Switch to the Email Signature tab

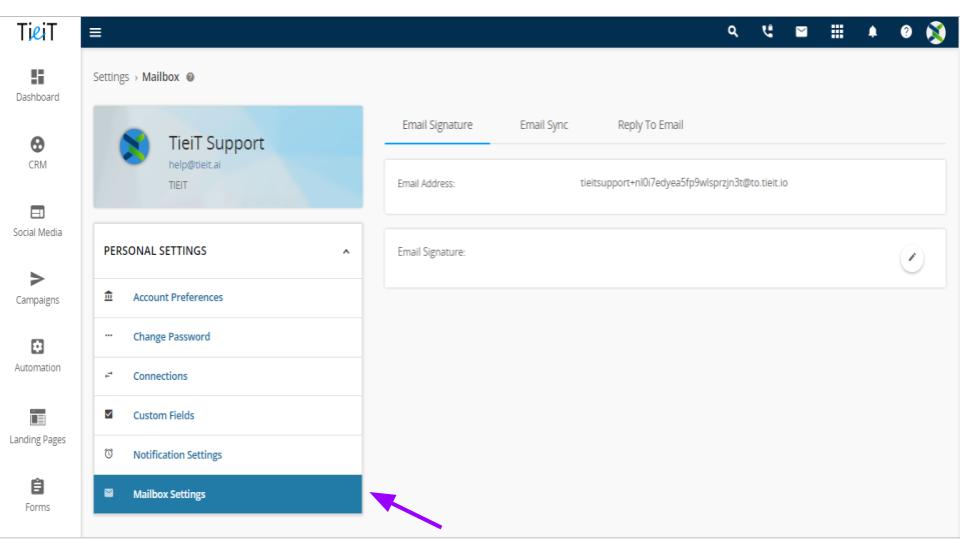pos(437,125)
